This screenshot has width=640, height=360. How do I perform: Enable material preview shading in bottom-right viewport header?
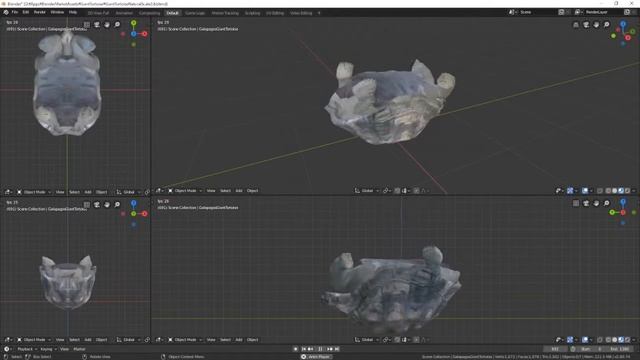[621, 340]
